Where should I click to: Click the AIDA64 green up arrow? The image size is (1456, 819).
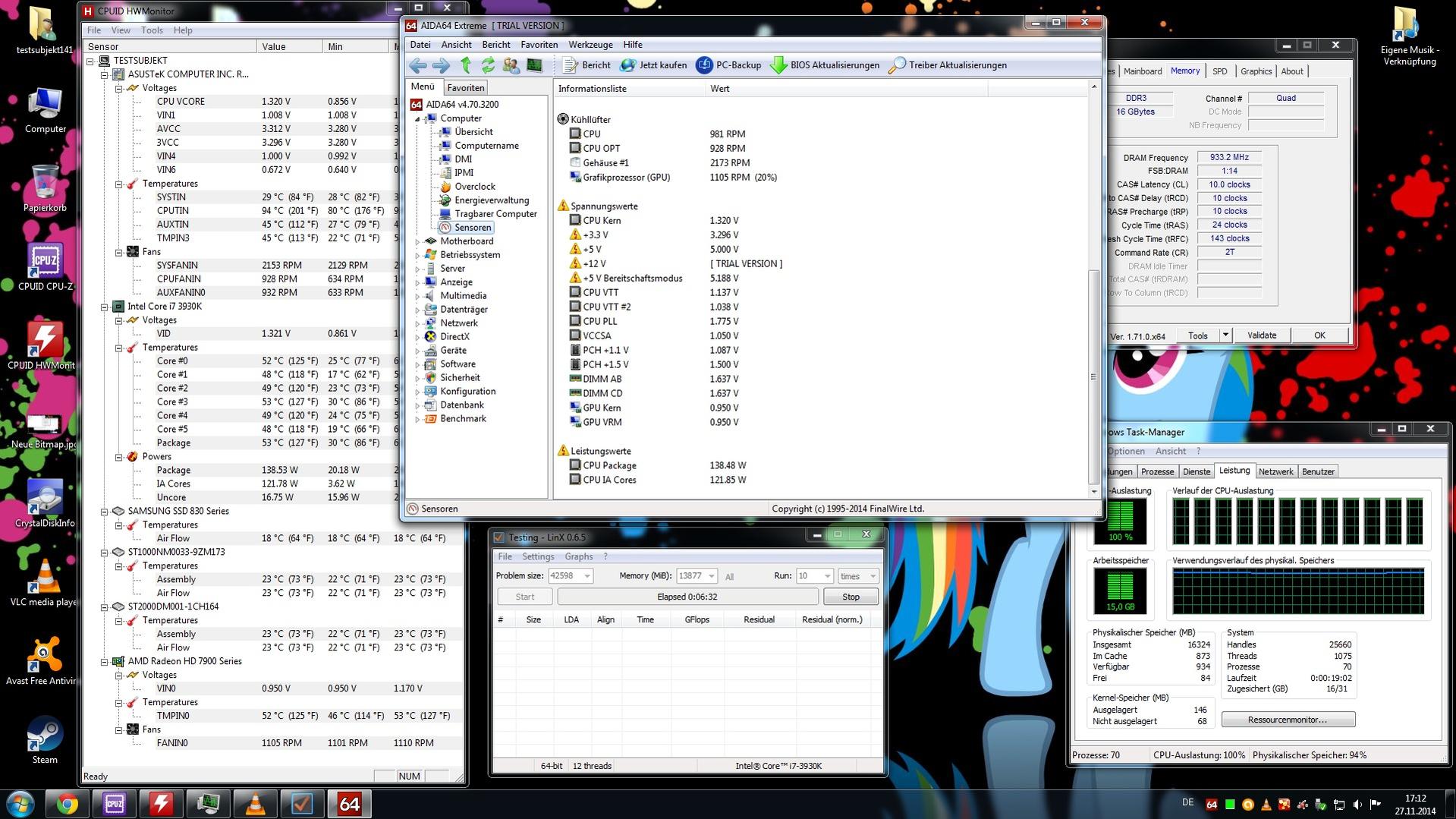(x=465, y=65)
